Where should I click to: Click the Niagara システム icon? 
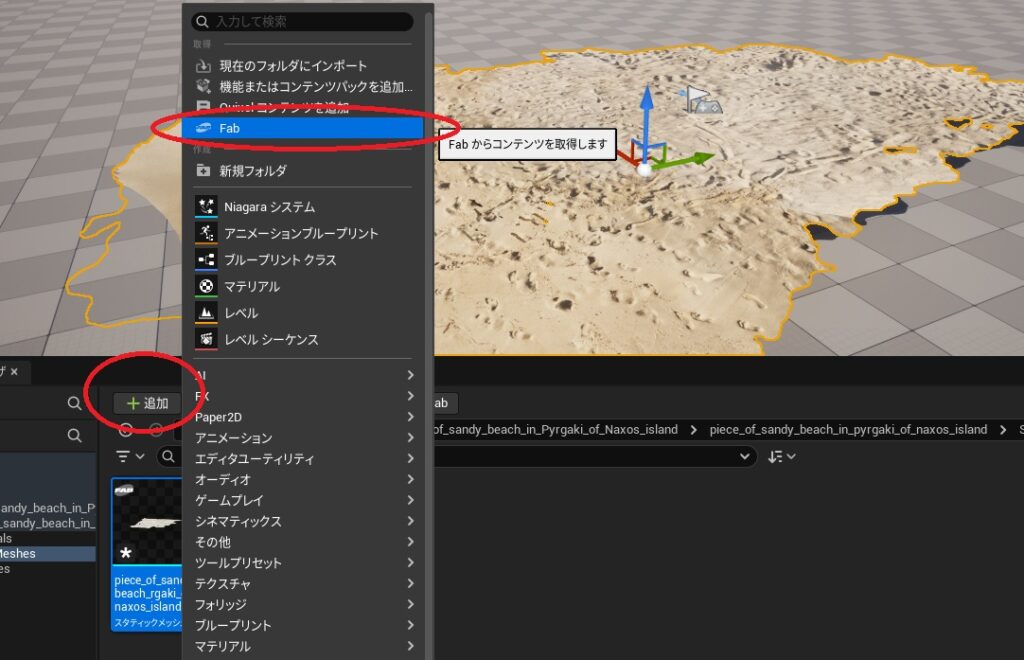pyautogui.click(x=205, y=207)
